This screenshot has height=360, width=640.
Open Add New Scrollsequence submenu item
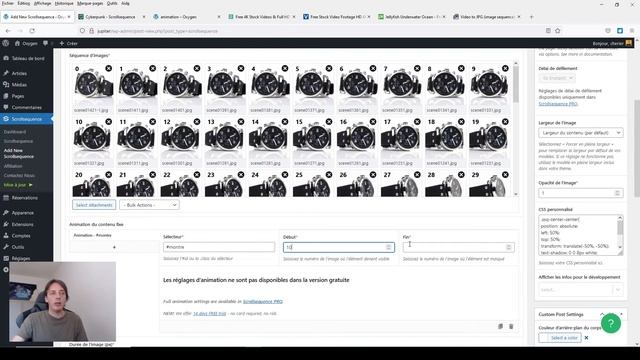(18, 153)
